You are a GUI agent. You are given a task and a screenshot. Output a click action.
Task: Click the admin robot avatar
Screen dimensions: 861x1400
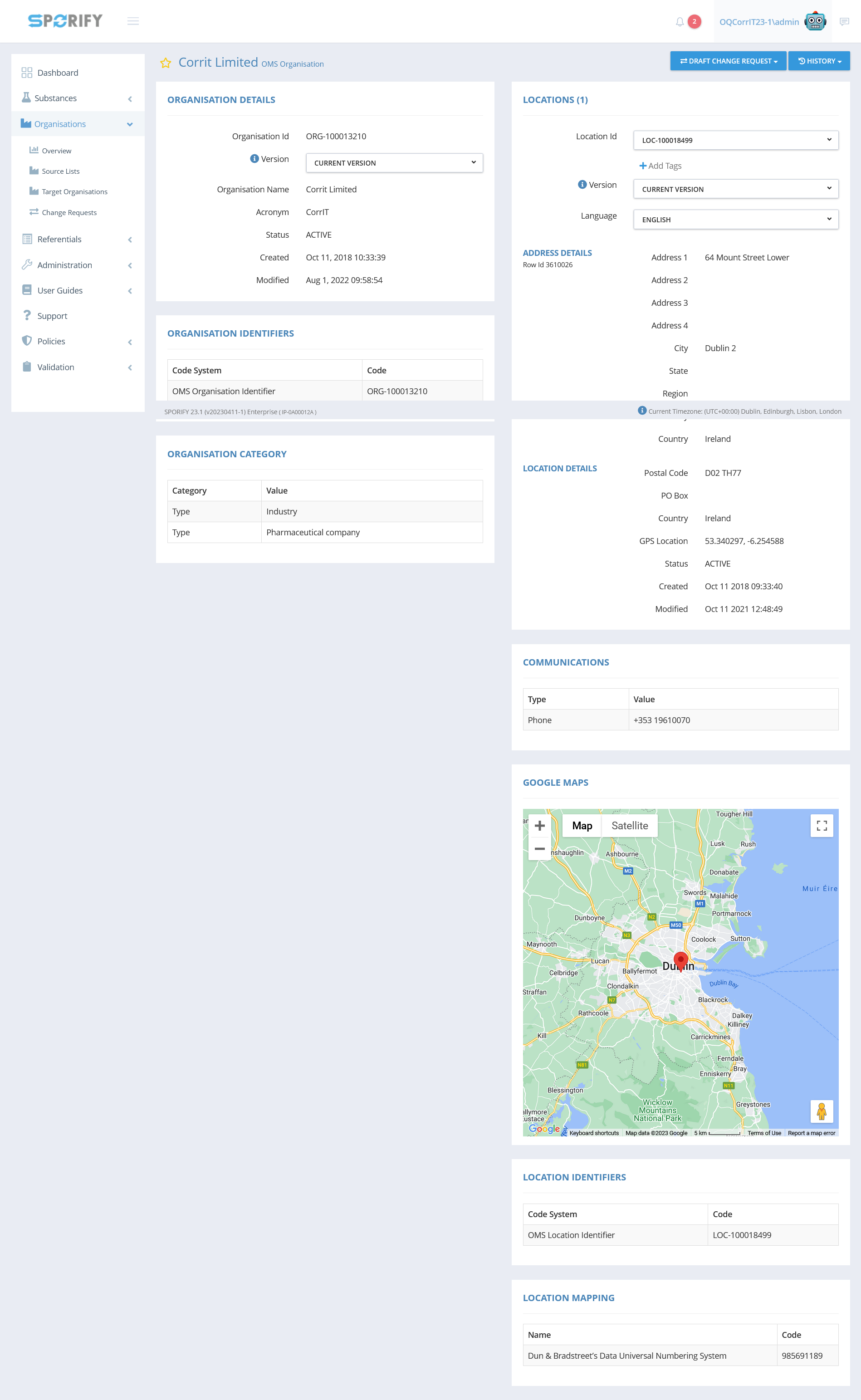pos(815,21)
